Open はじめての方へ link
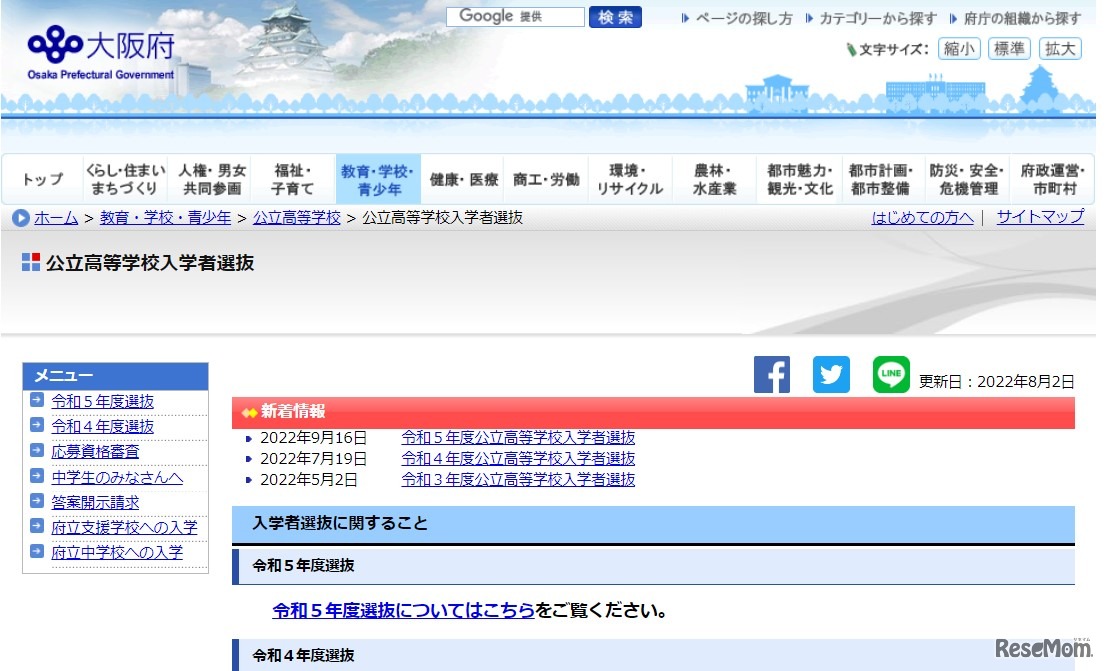This screenshot has height=671, width=1106. [922, 217]
